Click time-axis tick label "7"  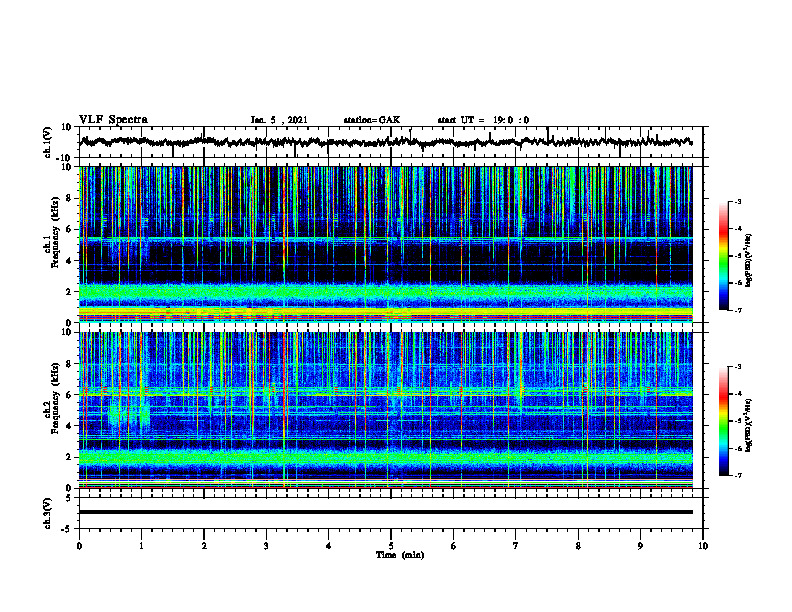pyautogui.click(x=516, y=546)
